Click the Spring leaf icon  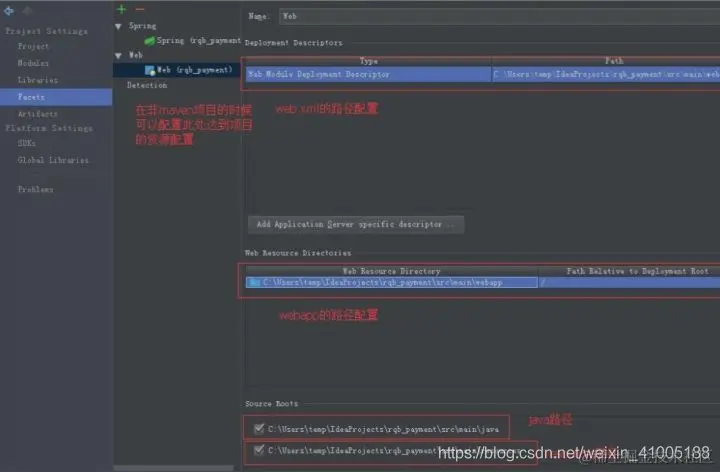[149, 41]
